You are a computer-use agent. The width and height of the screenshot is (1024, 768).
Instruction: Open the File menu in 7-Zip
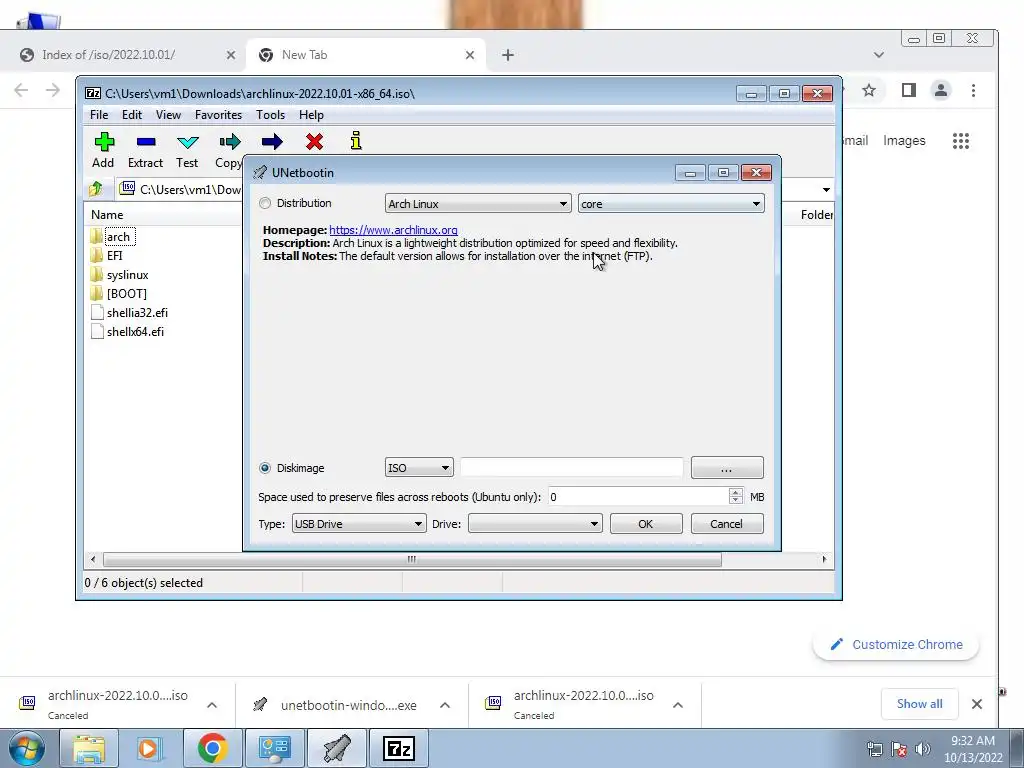99,115
